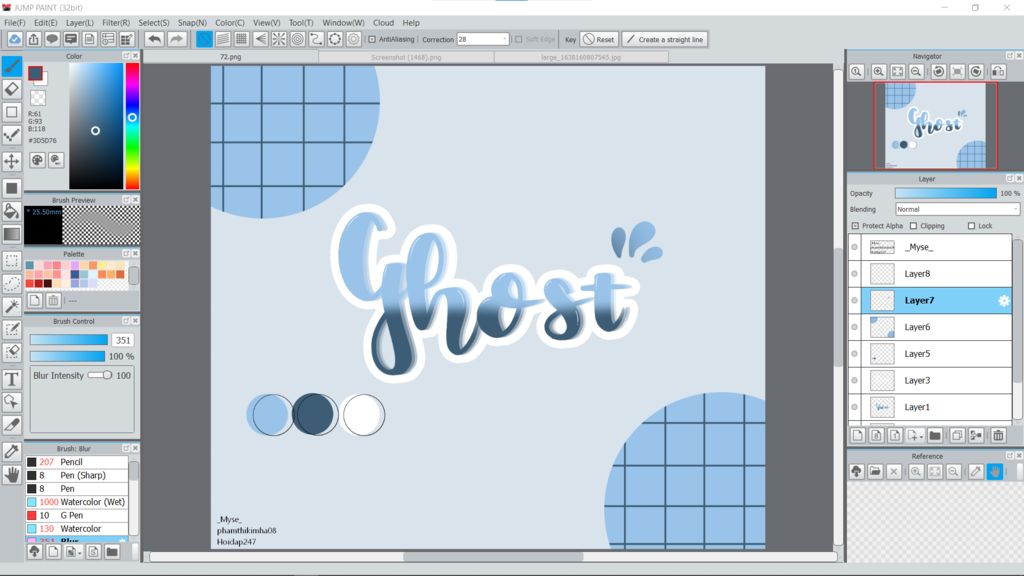The height and width of the screenshot is (576, 1024).
Task: Enable the curve snap
Action: 316,39
